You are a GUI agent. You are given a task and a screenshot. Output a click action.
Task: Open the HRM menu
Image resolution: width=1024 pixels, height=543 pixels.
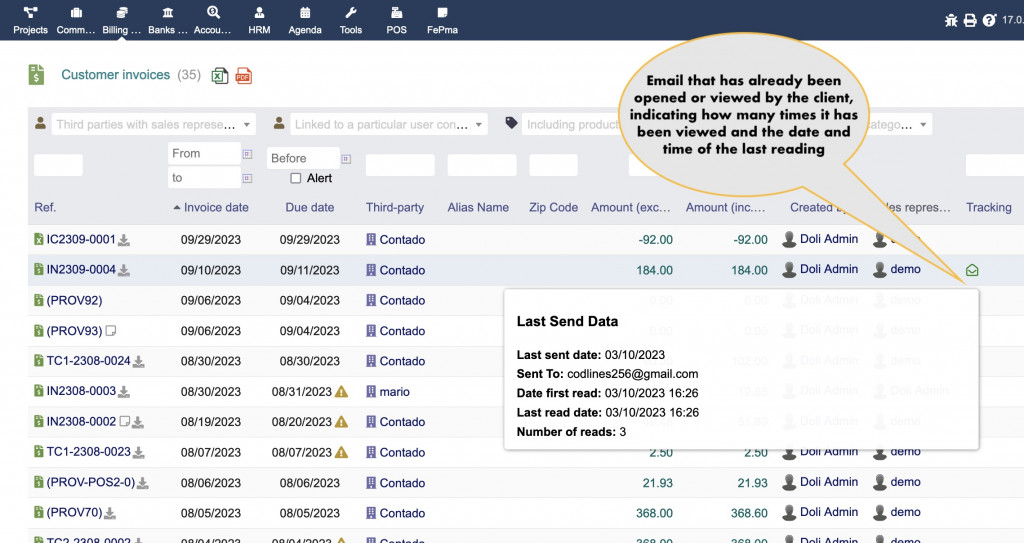pos(259,20)
